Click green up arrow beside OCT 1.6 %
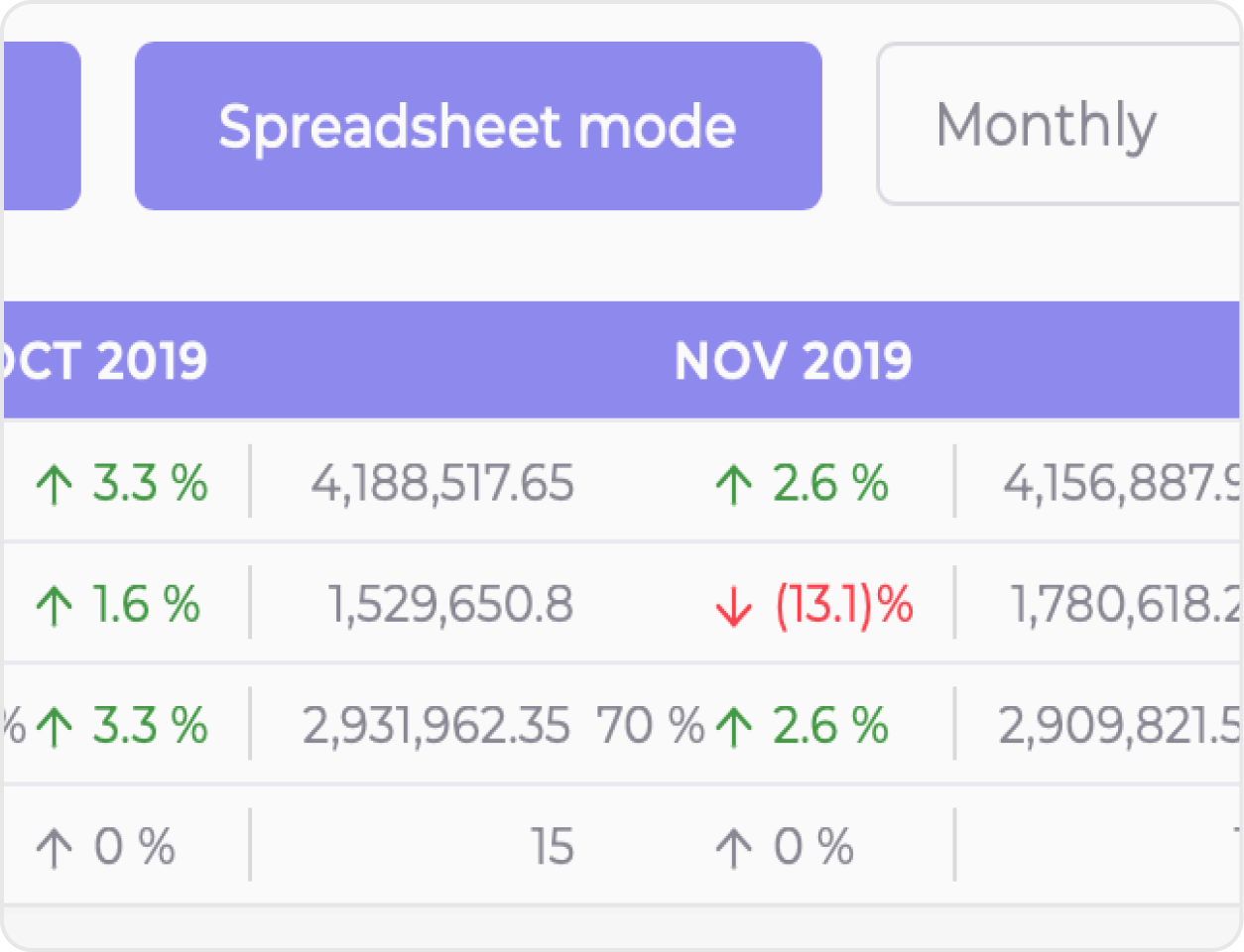Viewport: 1244px width, 952px height. point(54,606)
